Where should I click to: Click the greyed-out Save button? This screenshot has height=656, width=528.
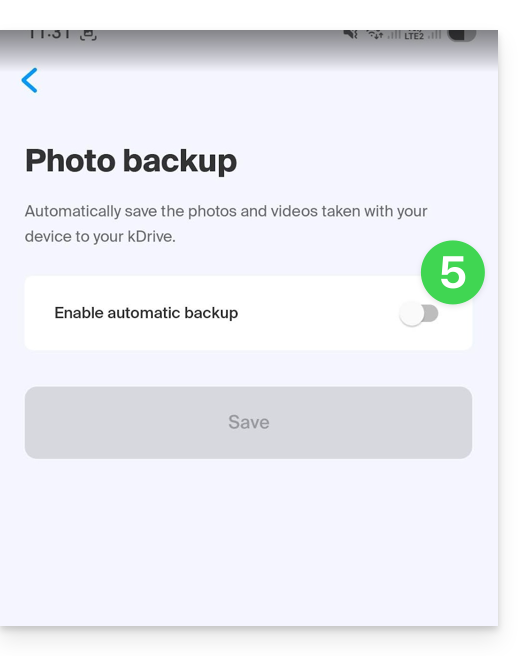249,423
